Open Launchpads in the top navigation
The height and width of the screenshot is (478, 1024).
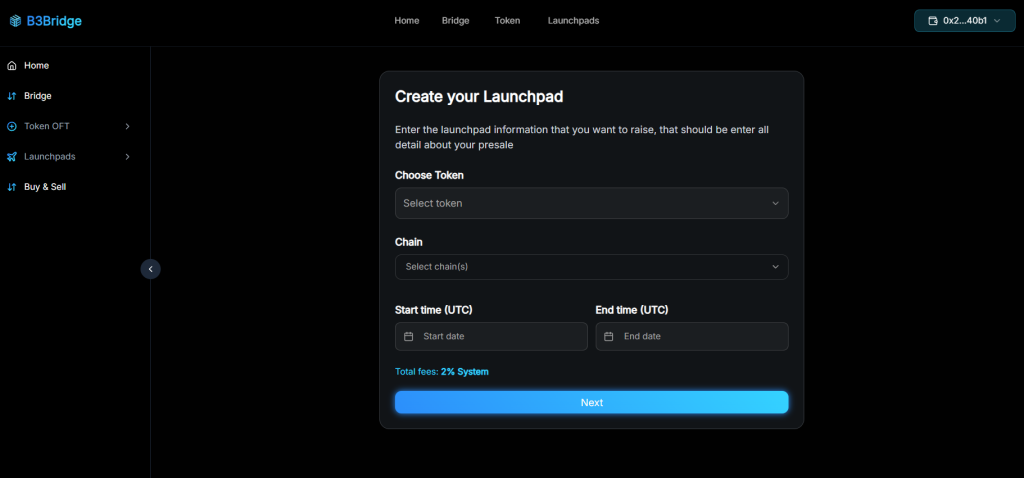coord(573,21)
